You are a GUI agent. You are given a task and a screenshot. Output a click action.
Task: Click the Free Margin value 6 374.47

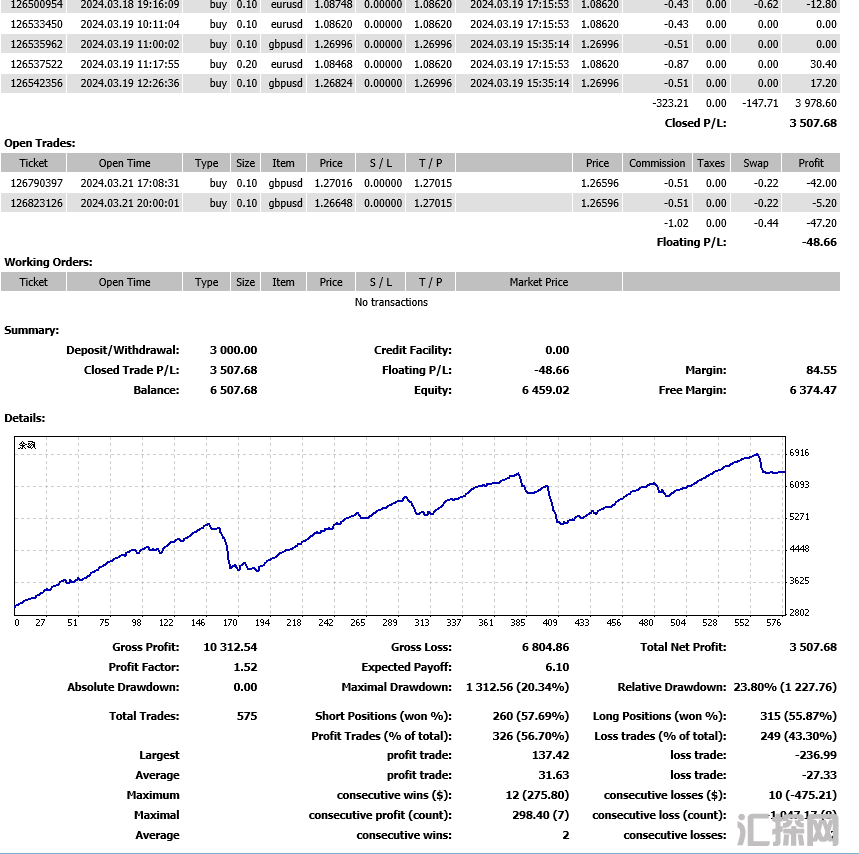click(812, 390)
